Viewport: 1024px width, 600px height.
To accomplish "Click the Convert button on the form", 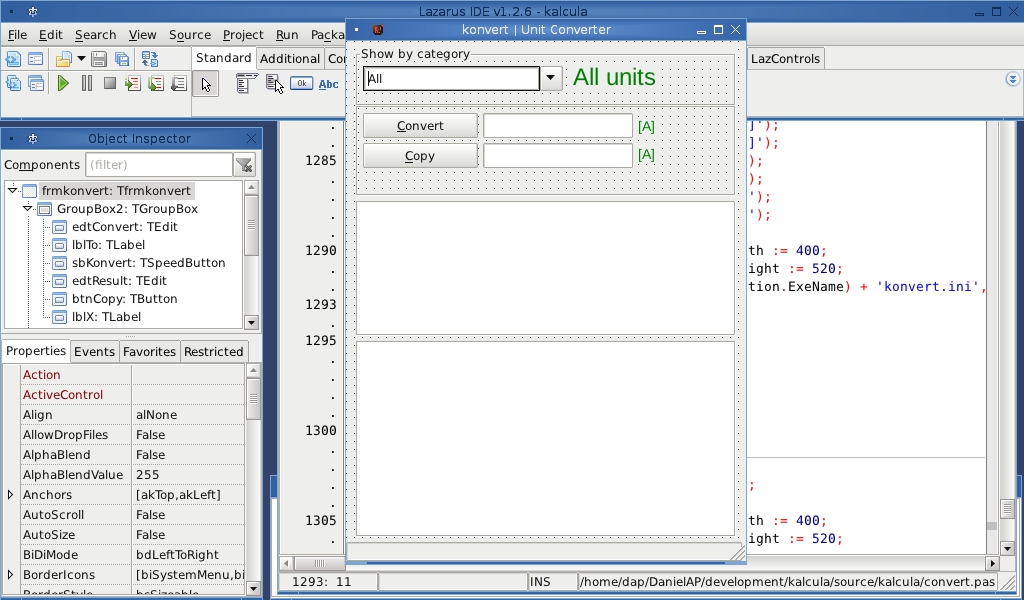I will coord(420,126).
